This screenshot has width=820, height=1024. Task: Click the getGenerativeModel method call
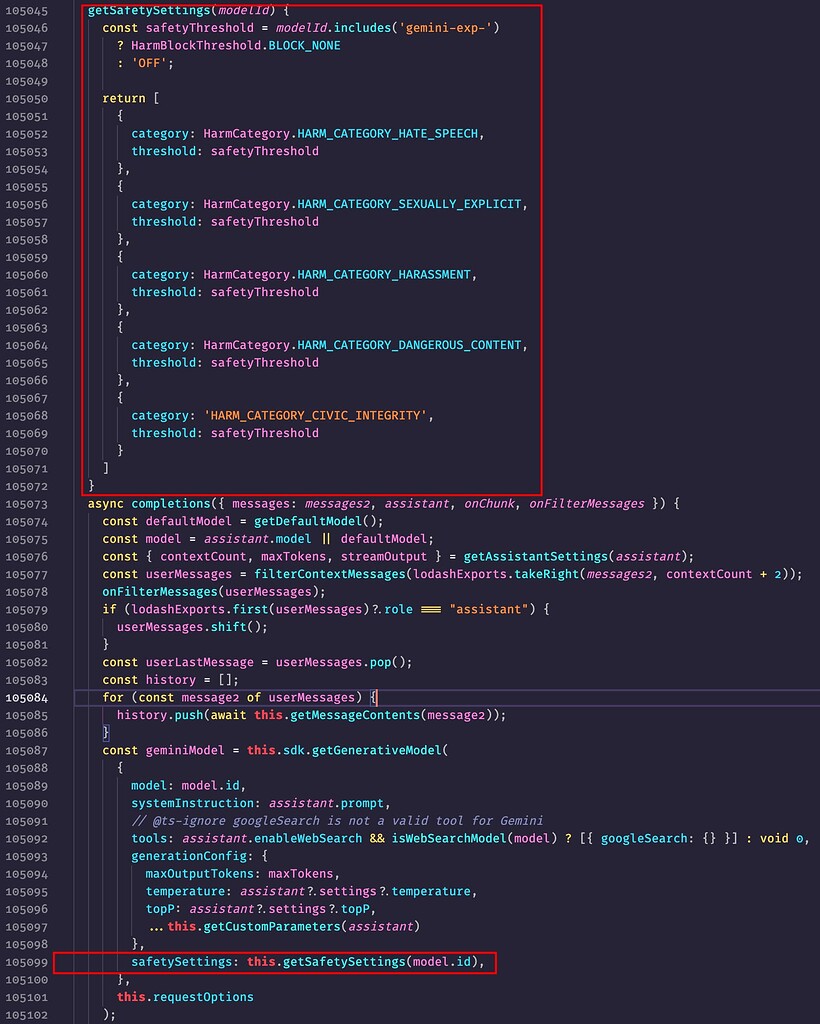click(377, 750)
